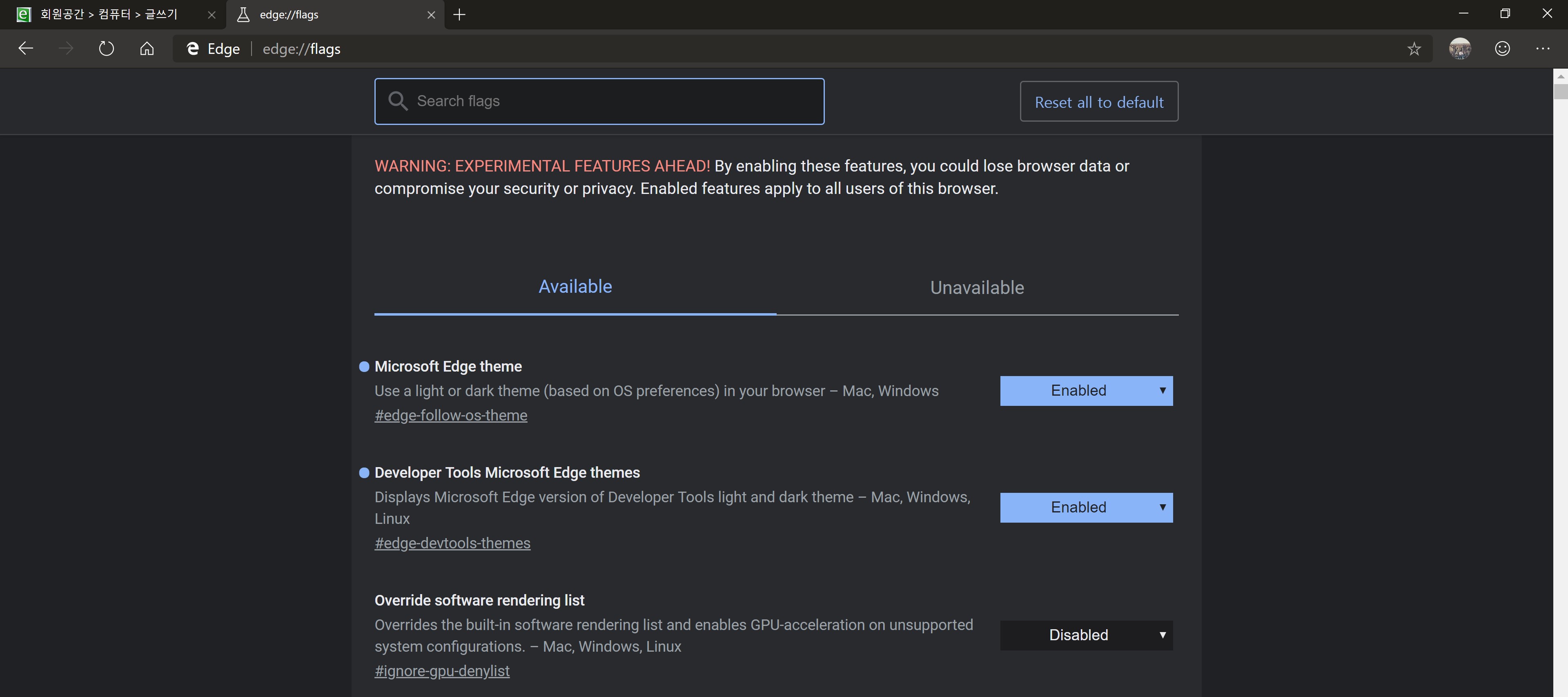The image size is (1568, 697).
Task: Switch to the Available flags tab
Action: 575,287
